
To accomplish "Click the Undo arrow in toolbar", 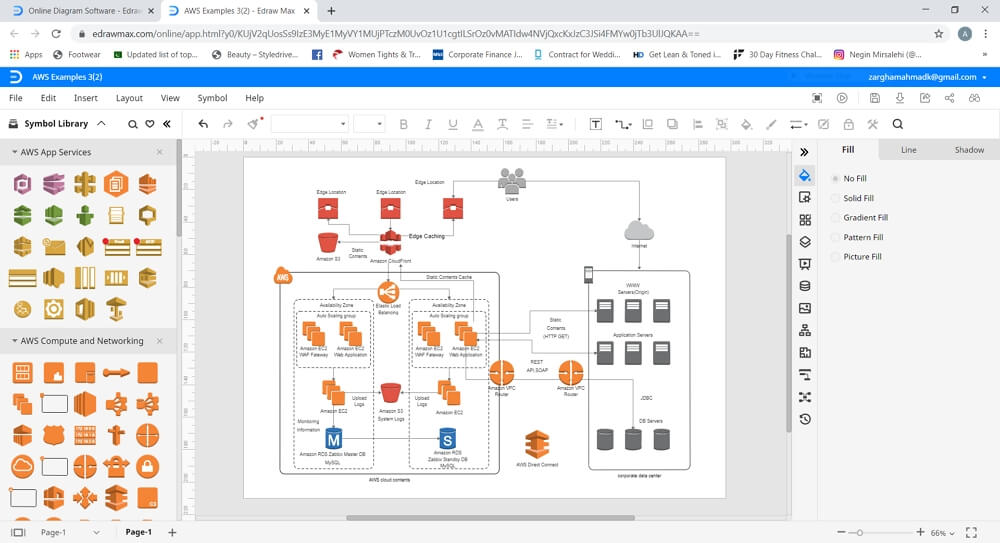I will pos(203,124).
